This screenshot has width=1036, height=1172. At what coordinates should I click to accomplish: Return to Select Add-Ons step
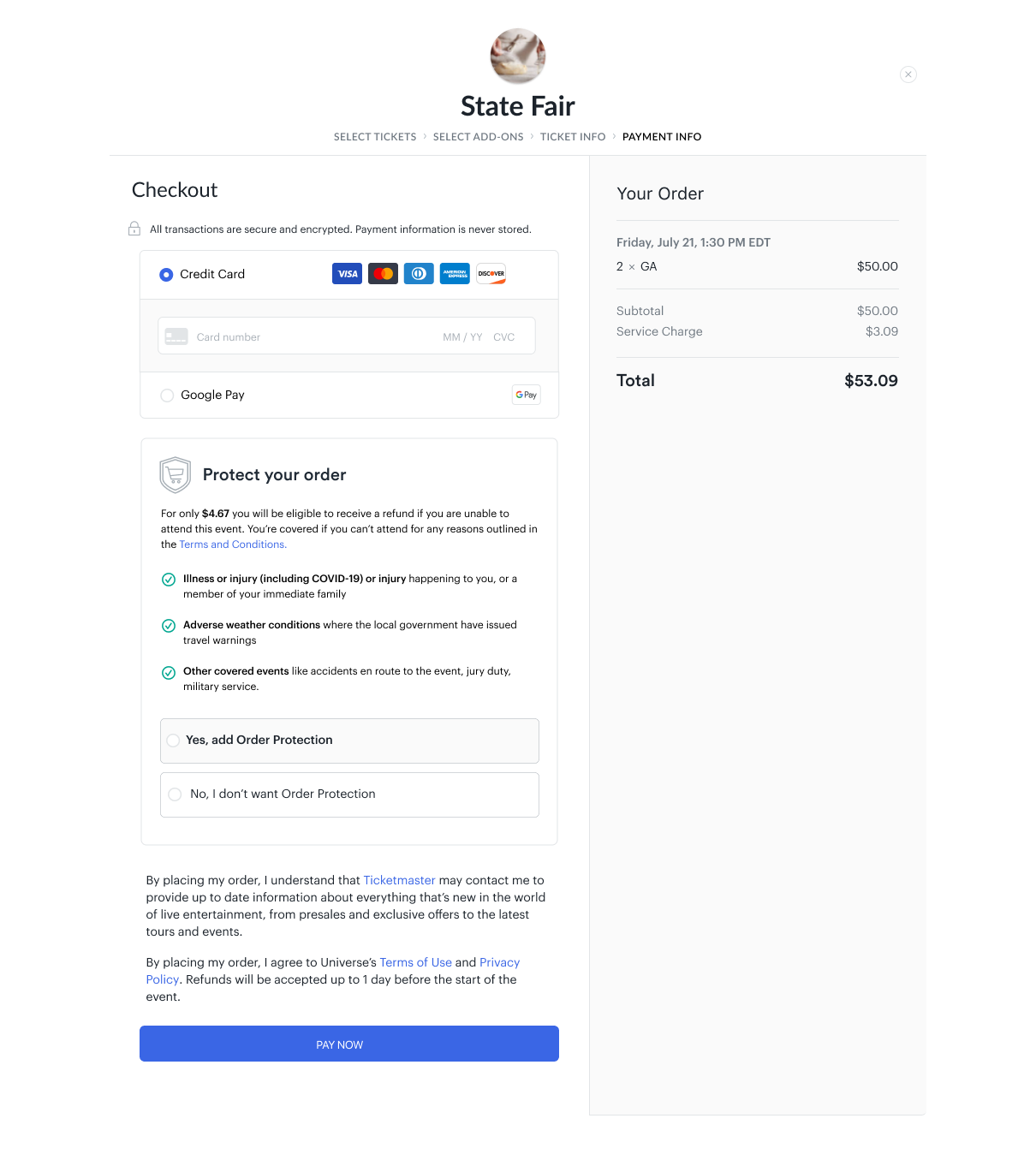pos(478,137)
